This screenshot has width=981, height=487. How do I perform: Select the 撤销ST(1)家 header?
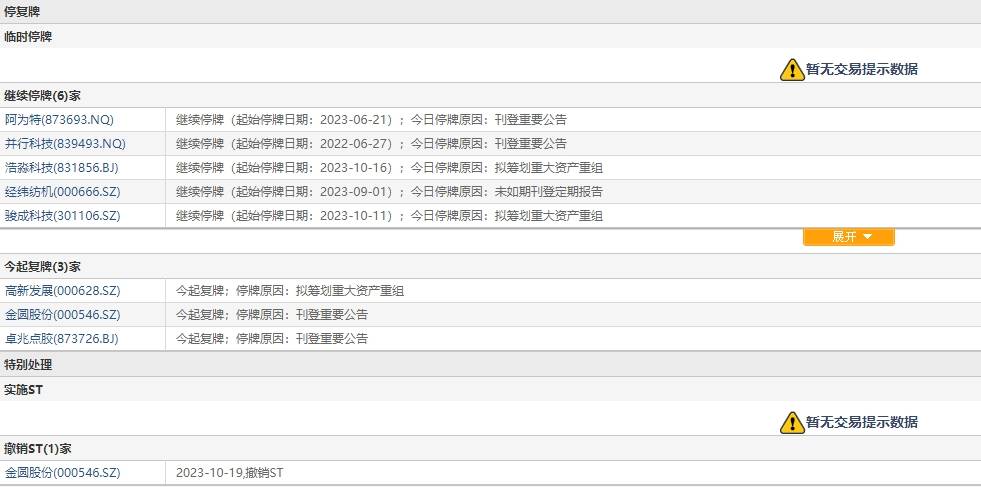coord(38,449)
